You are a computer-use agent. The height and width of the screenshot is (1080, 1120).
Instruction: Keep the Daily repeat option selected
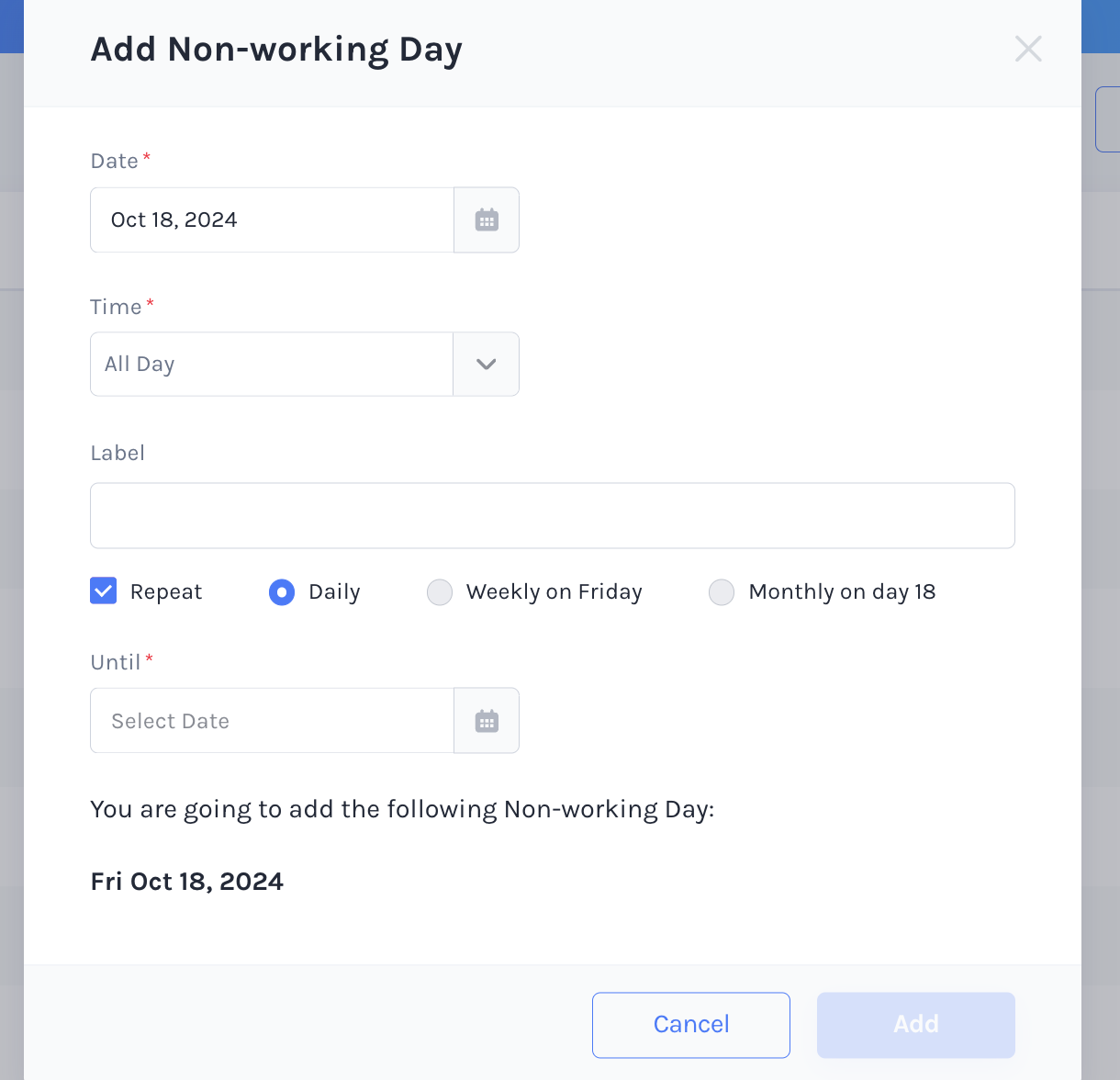[282, 591]
